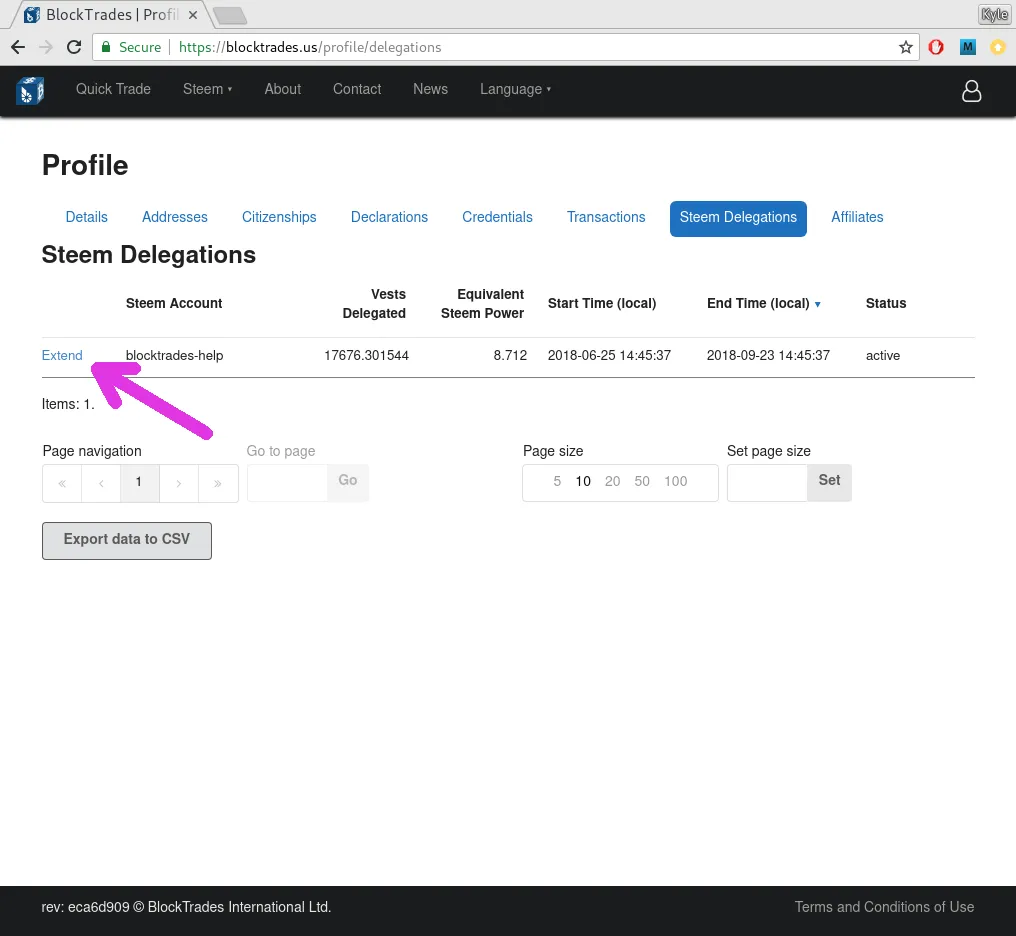Screen dimensions: 1016x936
Task: Click the browser back arrow
Action: (x=18, y=47)
